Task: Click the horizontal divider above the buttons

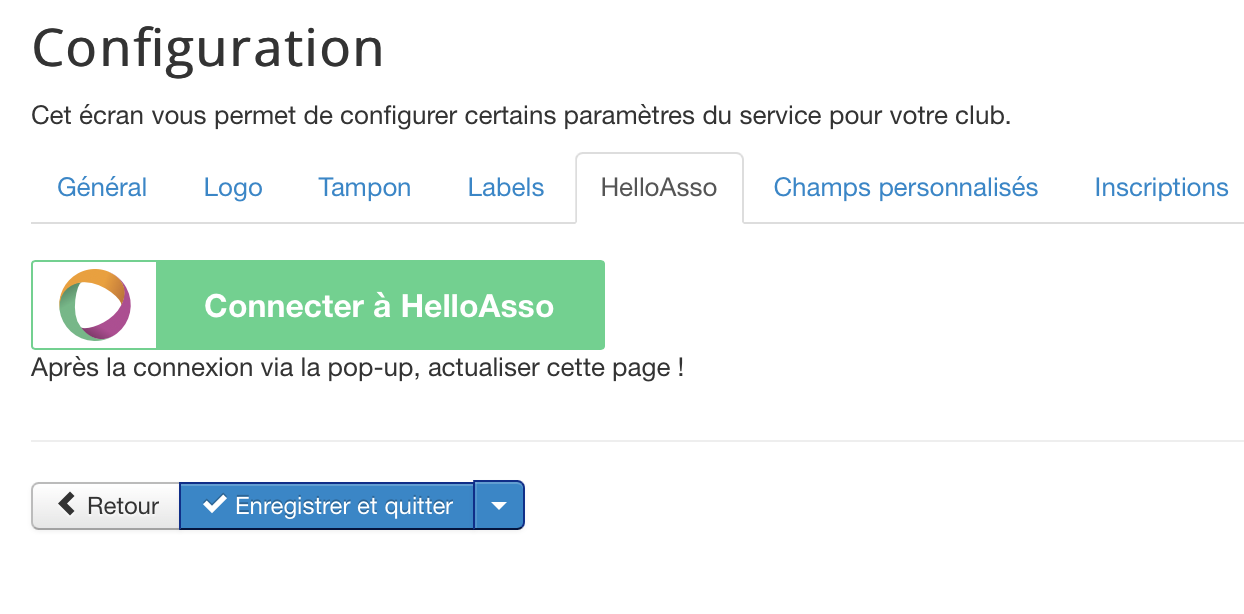Action: pos(637,441)
